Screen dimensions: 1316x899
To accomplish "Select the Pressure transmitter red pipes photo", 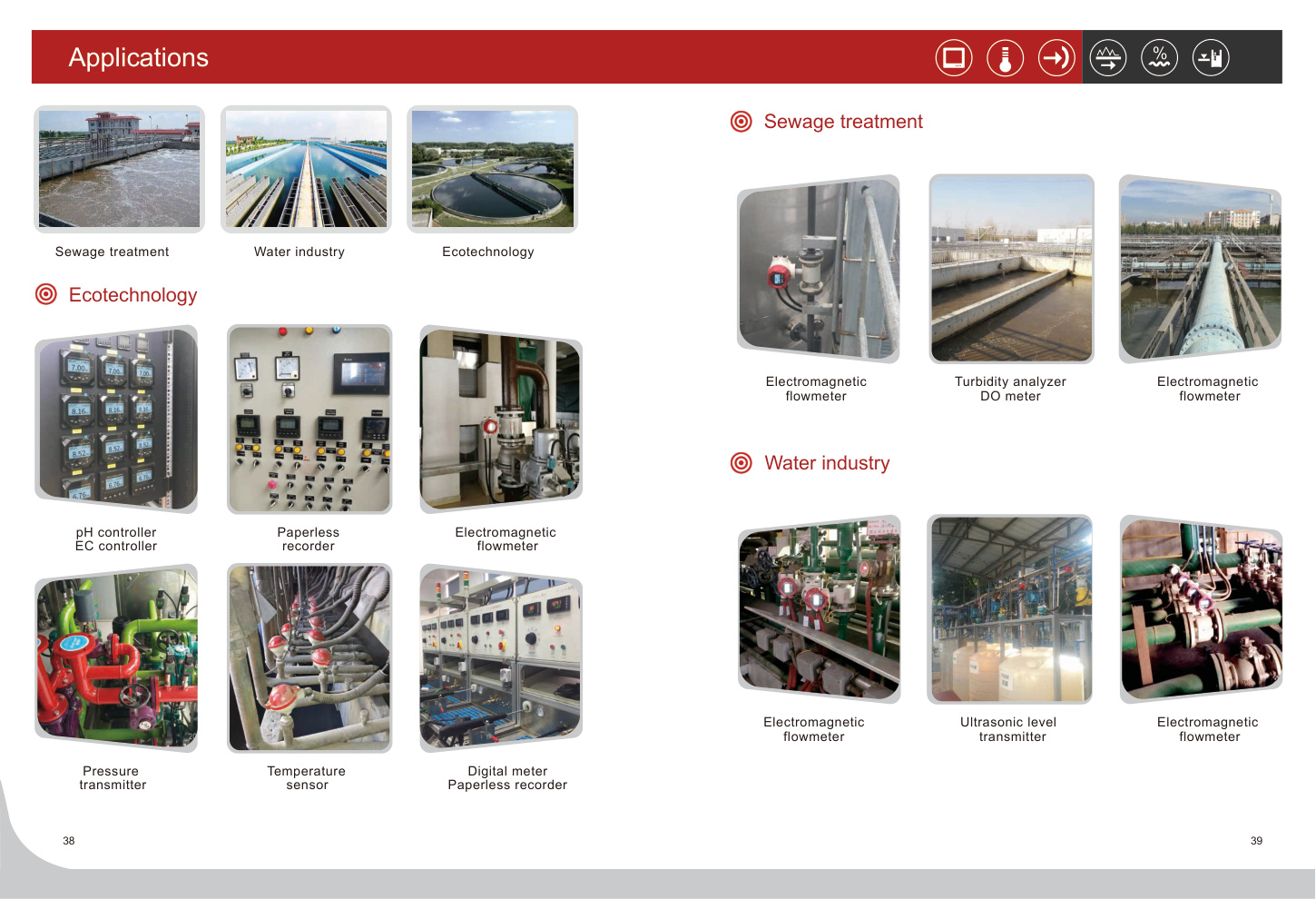I will click(116, 658).
